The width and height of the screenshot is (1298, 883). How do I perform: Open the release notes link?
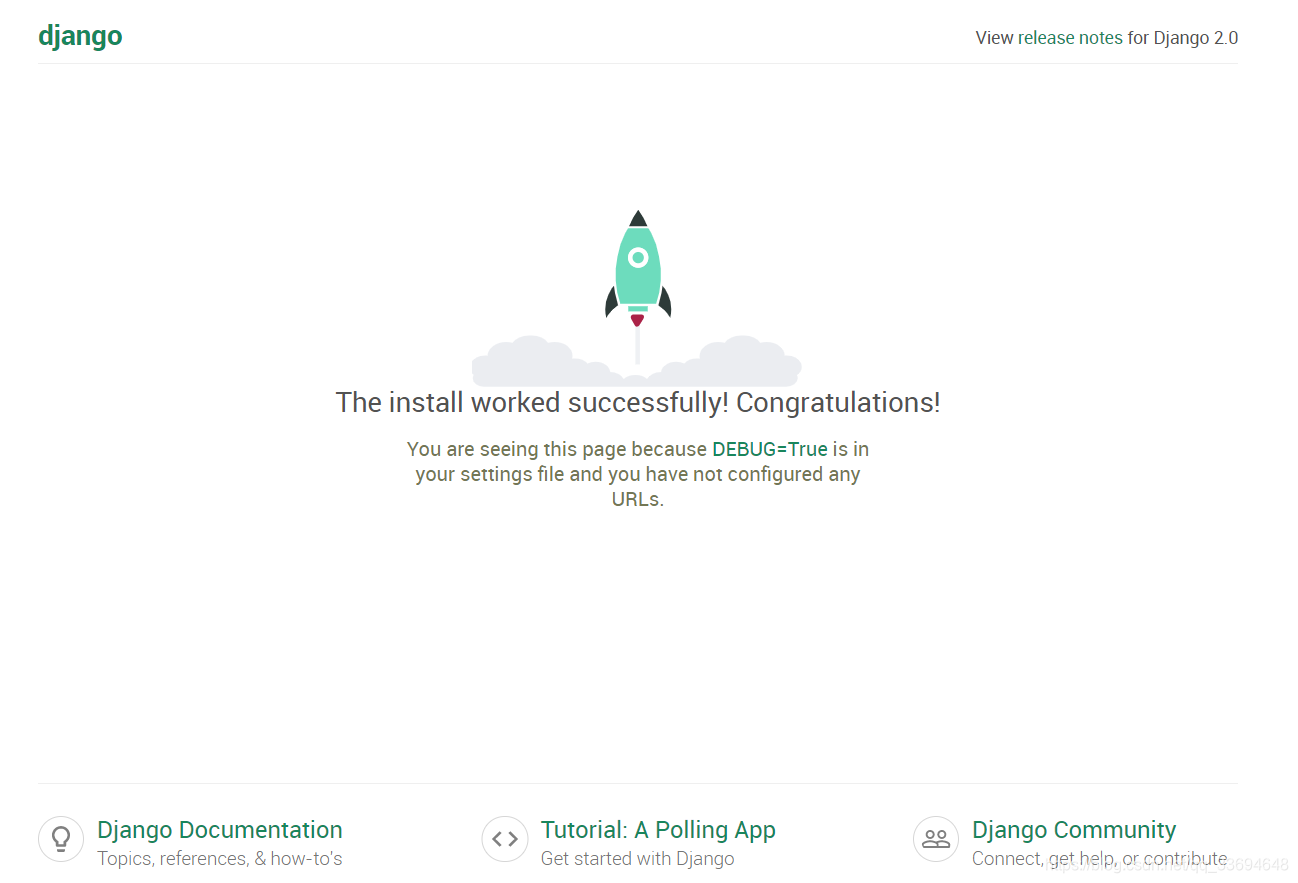pos(1070,38)
